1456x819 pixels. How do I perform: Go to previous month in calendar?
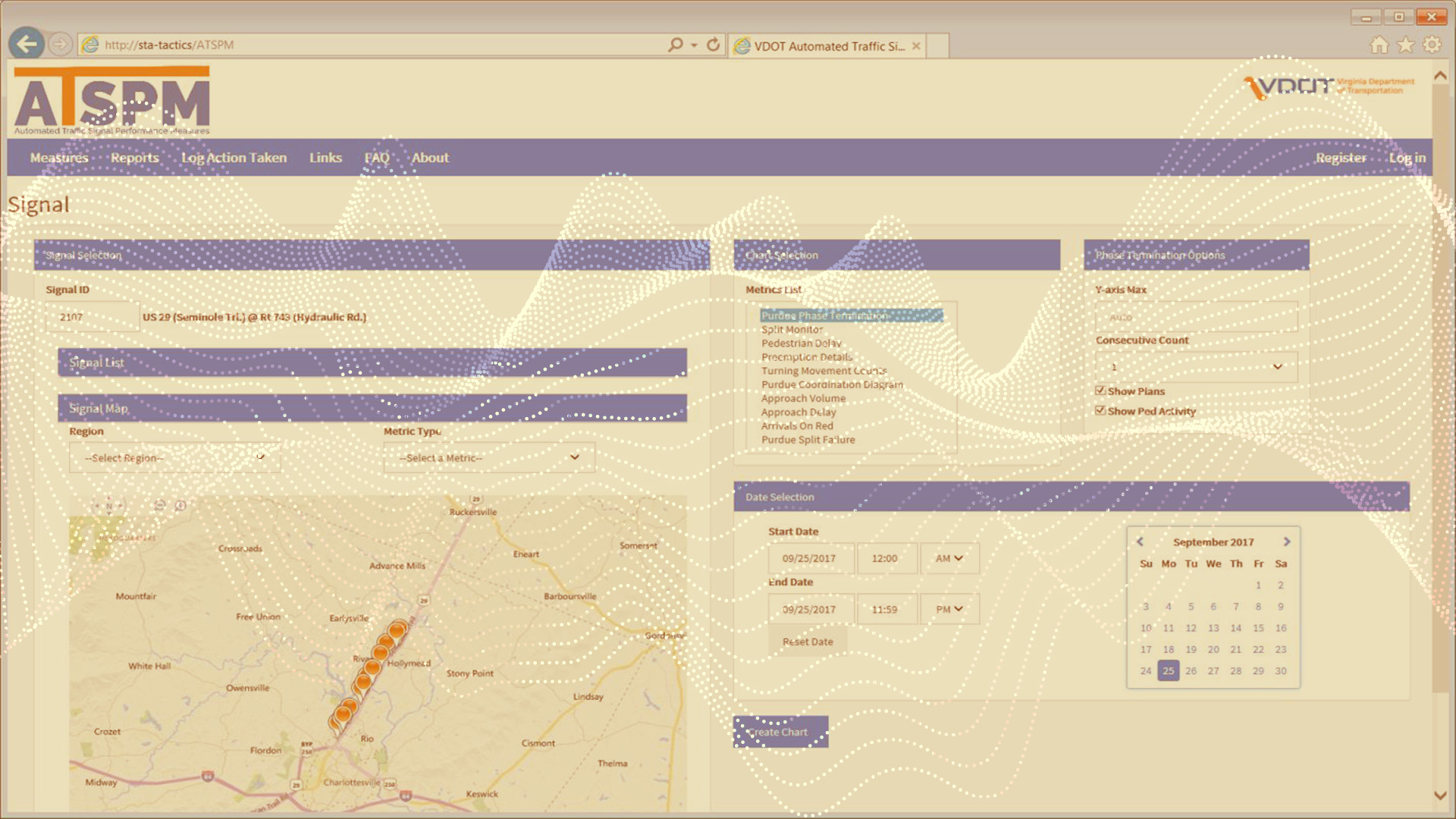[1140, 541]
